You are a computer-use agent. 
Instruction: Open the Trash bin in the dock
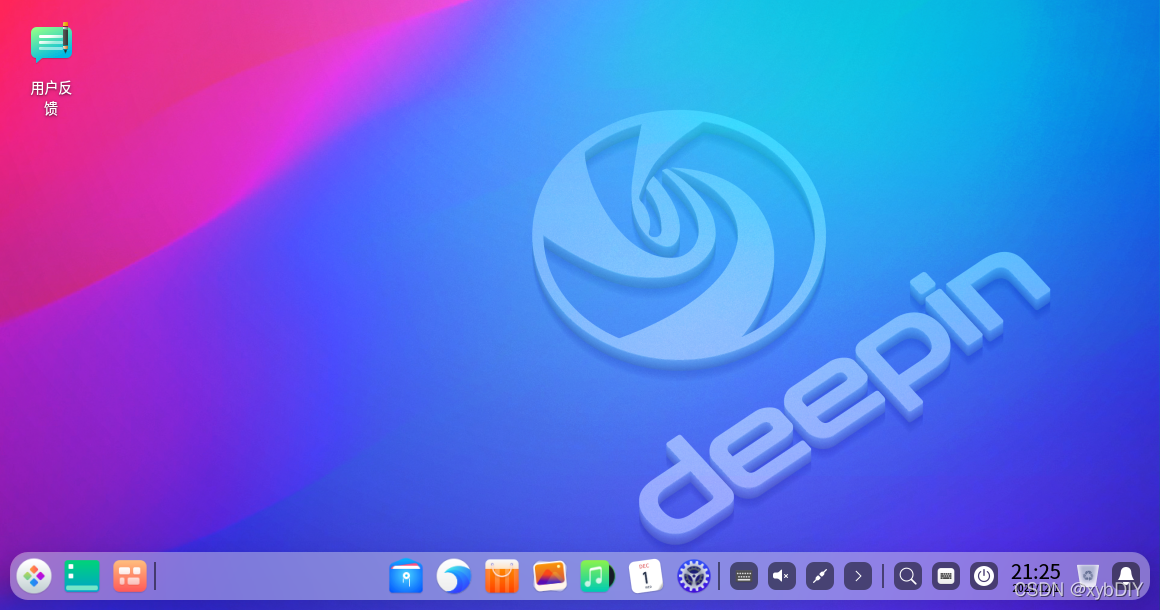[1088, 576]
